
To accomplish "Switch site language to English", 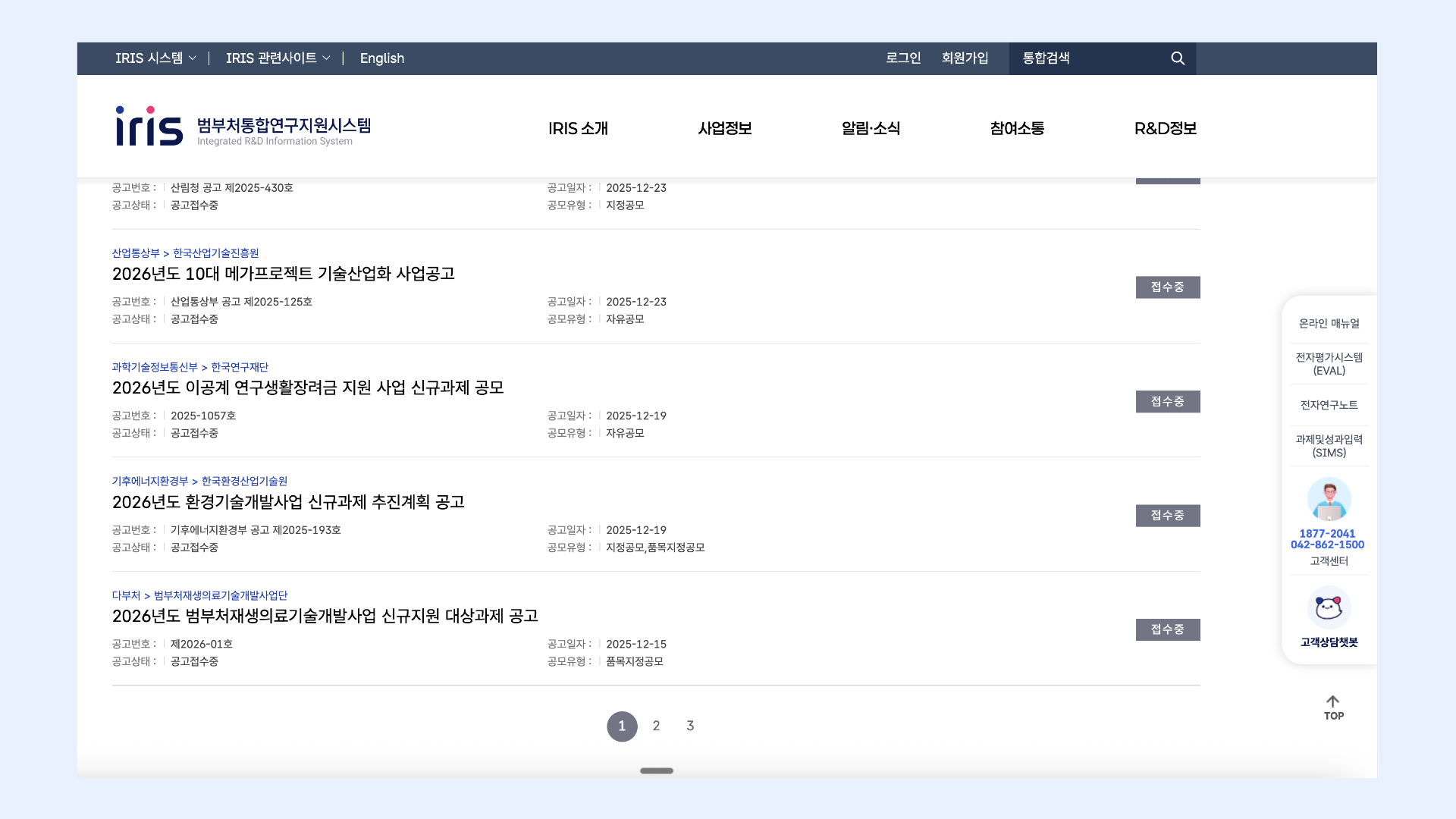I will (381, 58).
